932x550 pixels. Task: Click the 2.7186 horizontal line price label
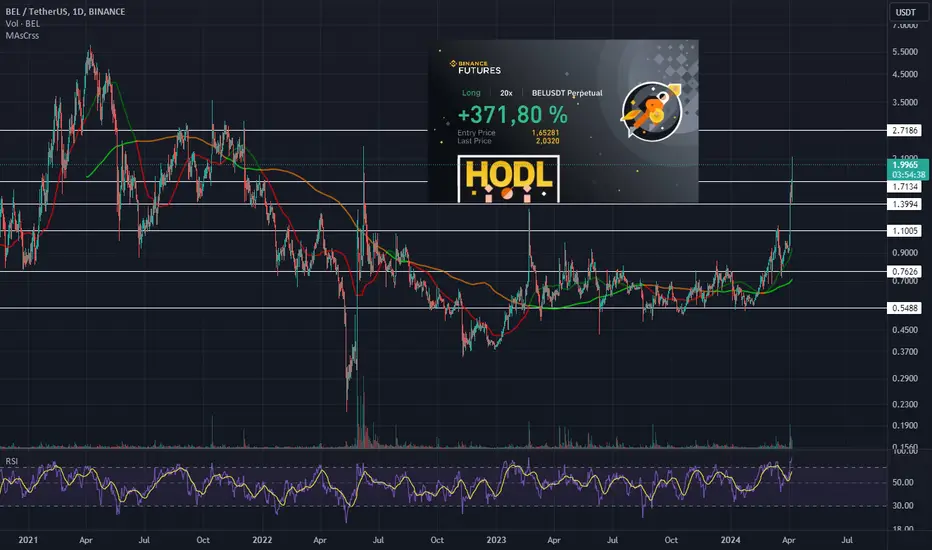pyautogui.click(x=904, y=130)
